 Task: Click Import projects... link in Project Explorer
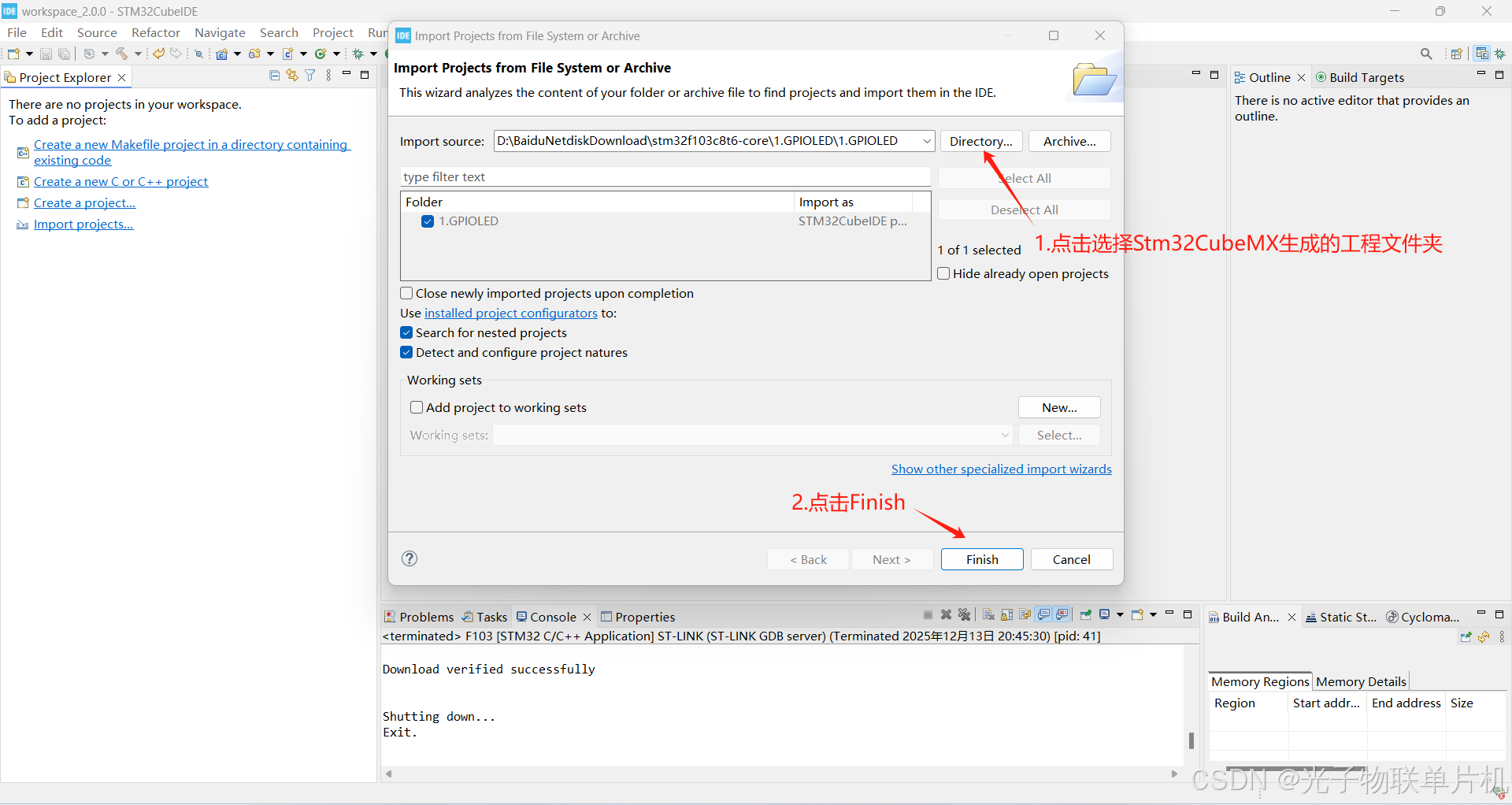(83, 224)
